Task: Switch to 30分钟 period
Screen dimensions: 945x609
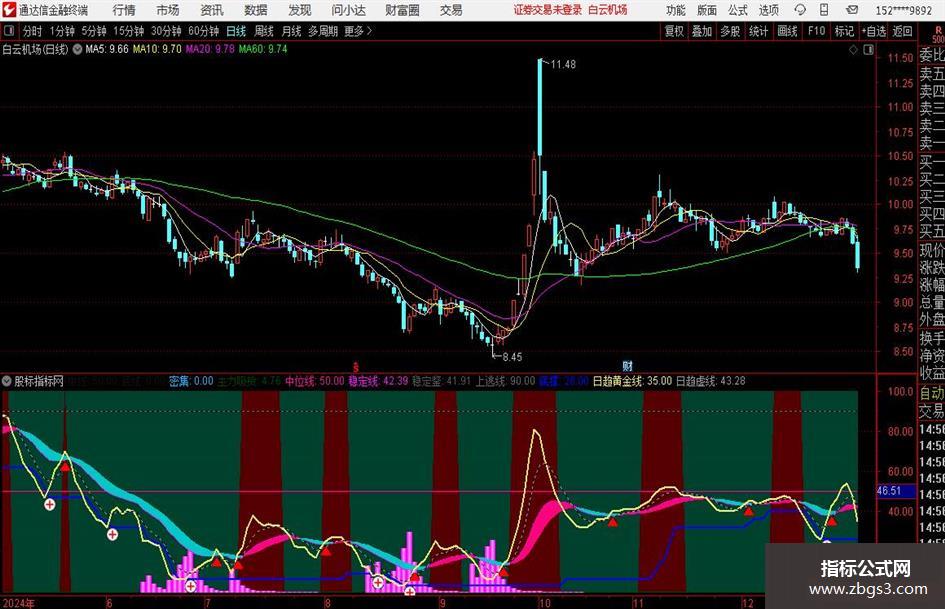Action: pyautogui.click(x=166, y=31)
